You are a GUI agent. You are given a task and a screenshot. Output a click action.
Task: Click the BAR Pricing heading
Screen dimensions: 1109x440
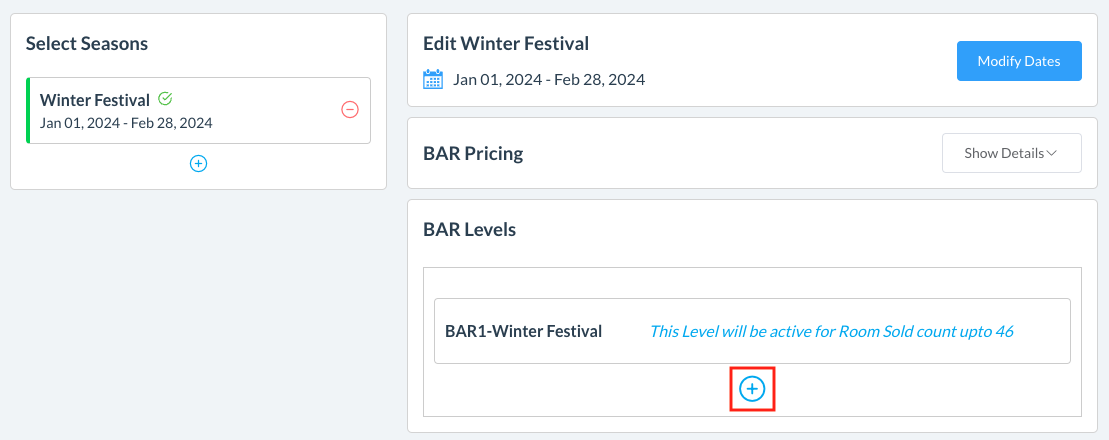(x=473, y=153)
